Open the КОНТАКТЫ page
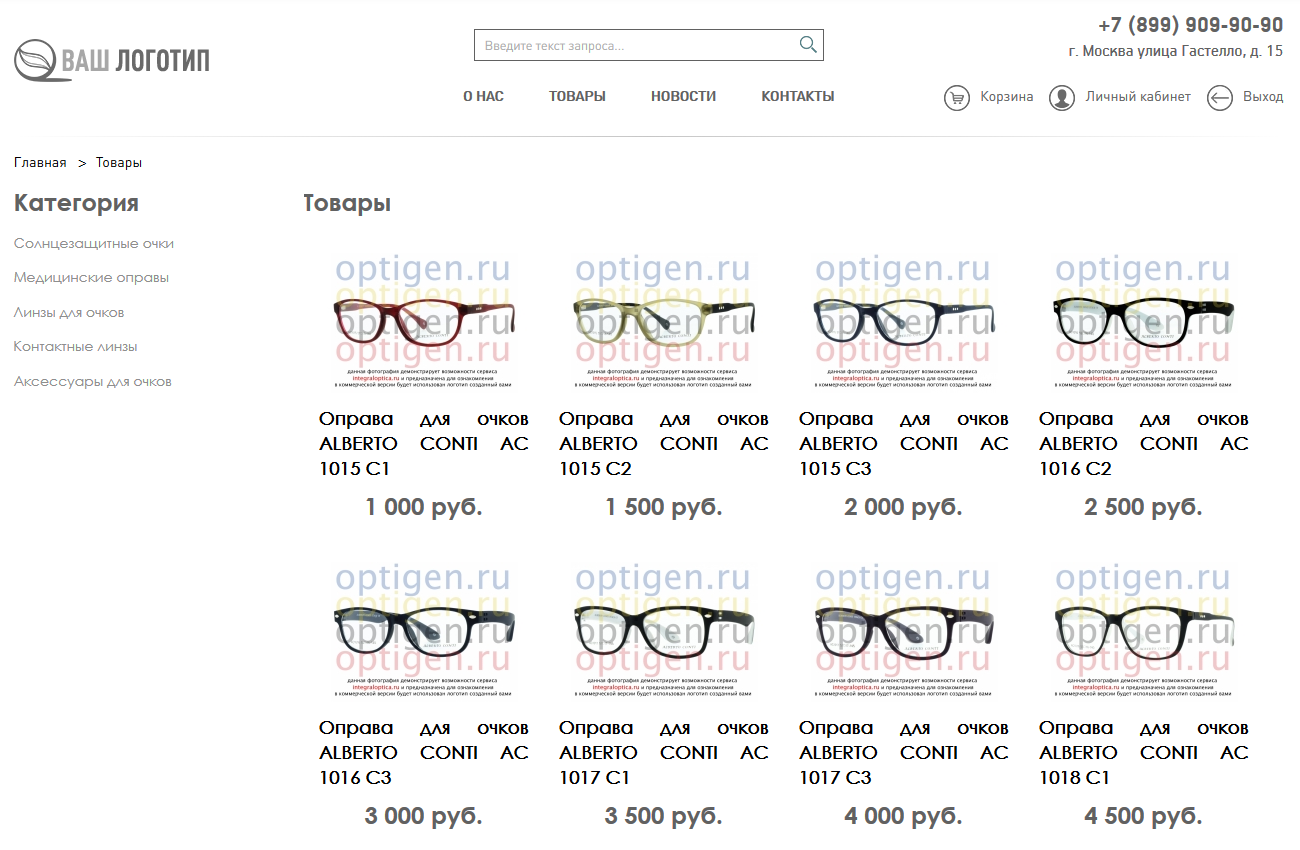The height and width of the screenshot is (850, 1300). coord(797,97)
